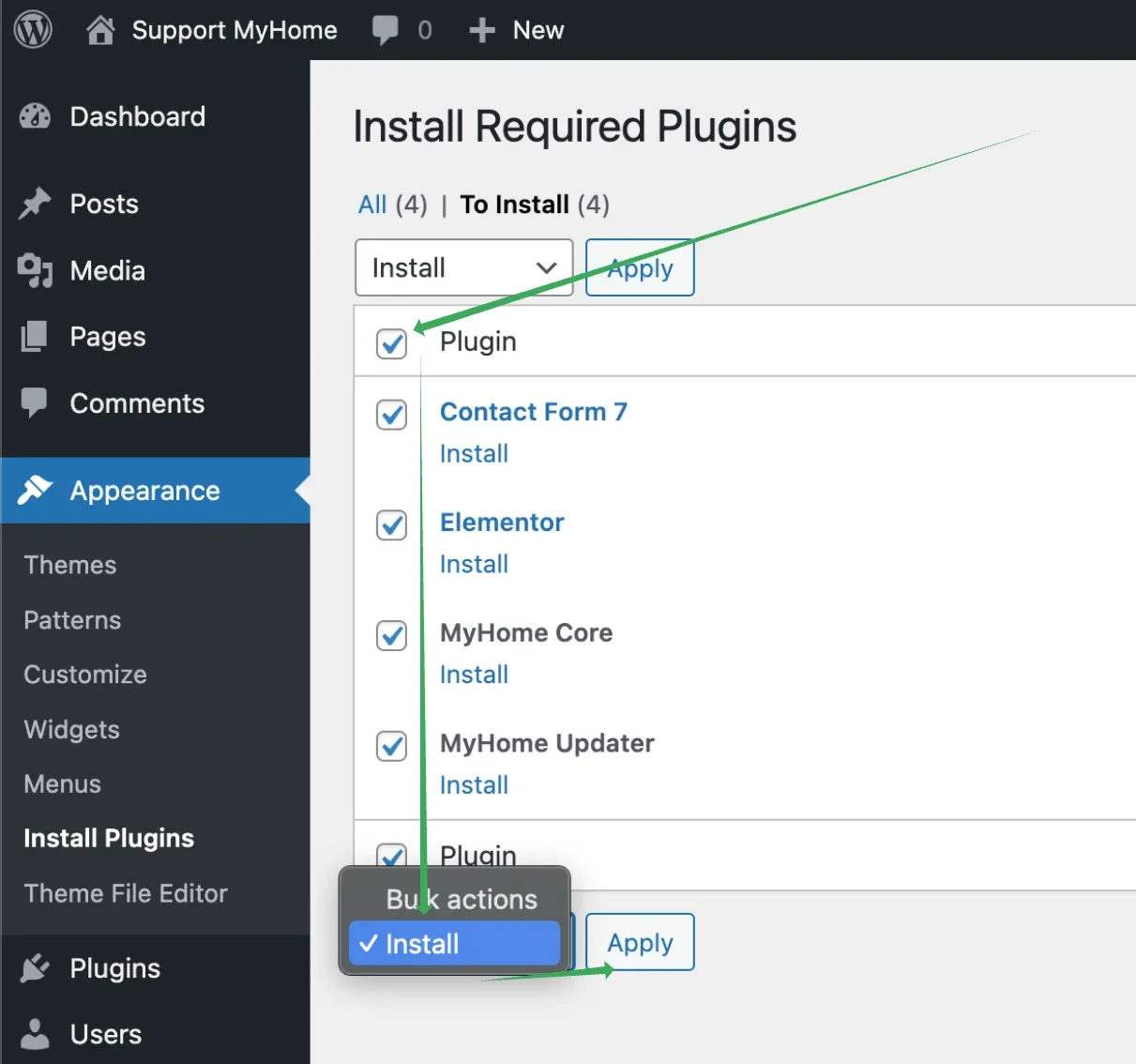Click the MyHome Core plugin name

526,632
